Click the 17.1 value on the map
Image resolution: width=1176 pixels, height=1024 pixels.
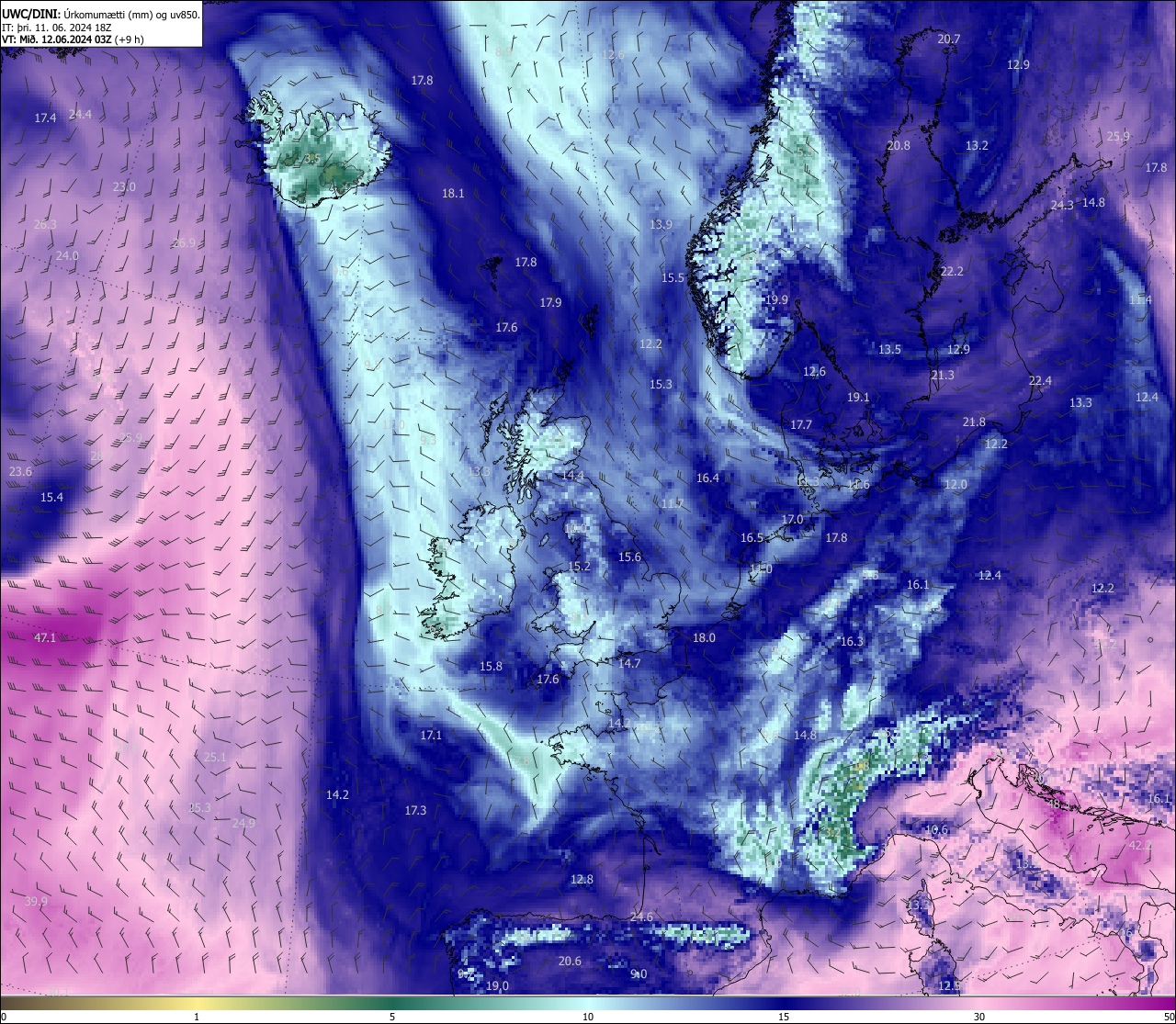[431, 735]
